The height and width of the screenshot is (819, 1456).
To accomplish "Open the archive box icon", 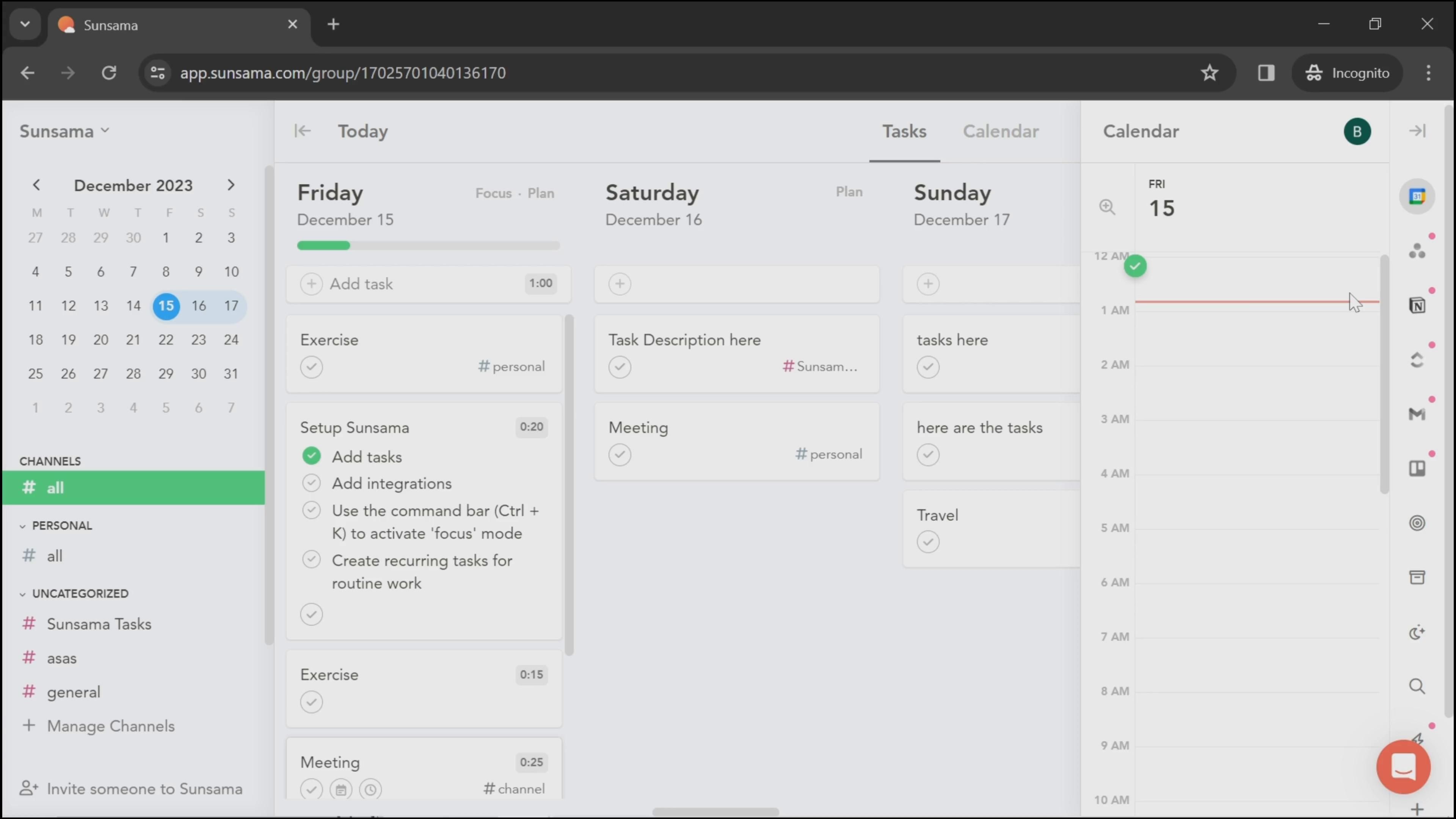I will (1417, 577).
